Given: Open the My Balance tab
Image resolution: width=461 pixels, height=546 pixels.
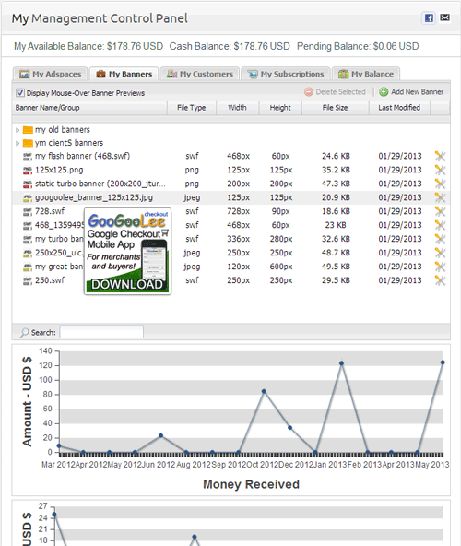Looking at the screenshot, I should click(x=366, y=74).
